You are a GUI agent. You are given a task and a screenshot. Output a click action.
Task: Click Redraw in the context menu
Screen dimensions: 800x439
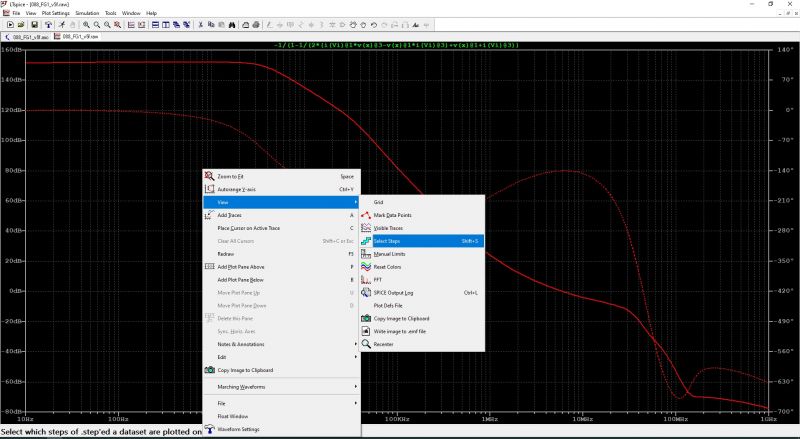tap(226, 254)
